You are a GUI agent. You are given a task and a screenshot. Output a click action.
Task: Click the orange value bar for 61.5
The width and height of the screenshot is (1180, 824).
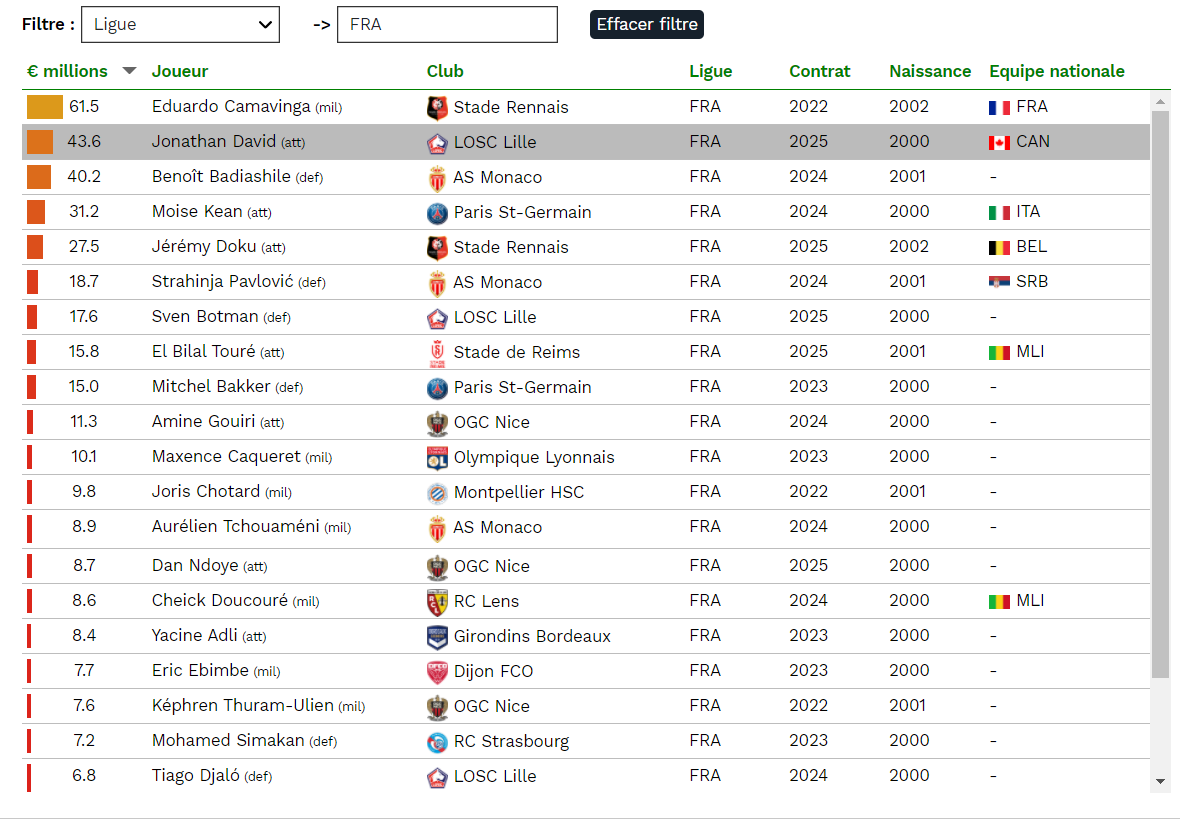45,107
